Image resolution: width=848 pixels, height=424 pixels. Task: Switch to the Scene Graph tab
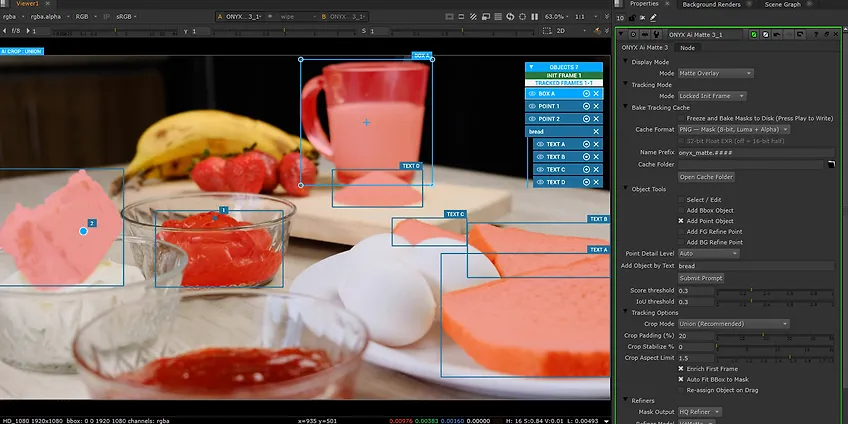coord(783,4)
